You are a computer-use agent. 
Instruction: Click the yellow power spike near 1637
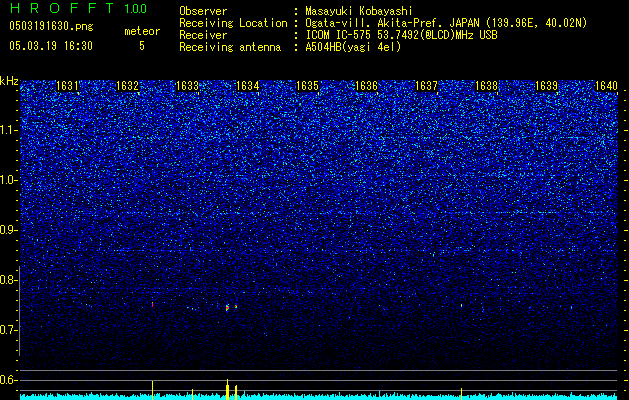[x=461, y=394]
